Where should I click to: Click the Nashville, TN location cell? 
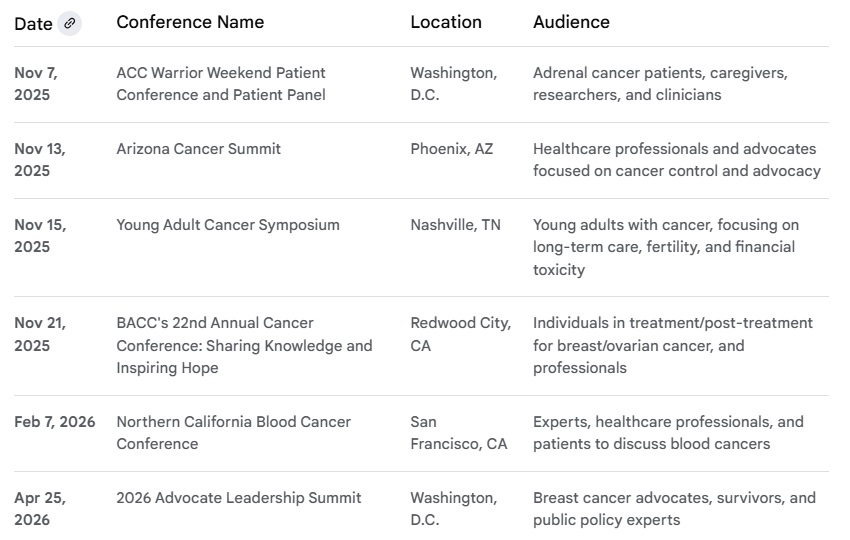pos(456,225)
